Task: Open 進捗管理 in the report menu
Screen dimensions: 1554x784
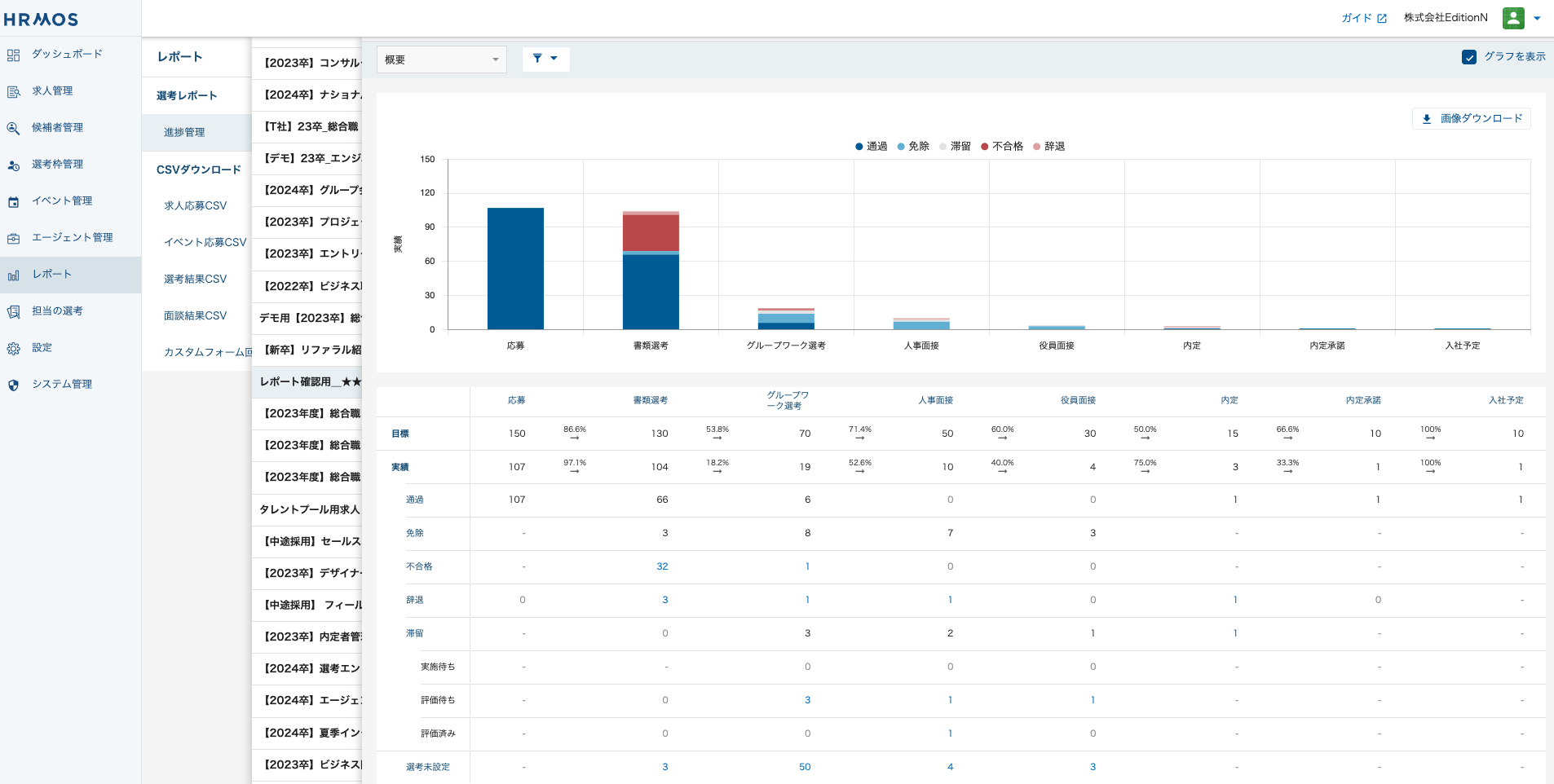Action: 184,132
